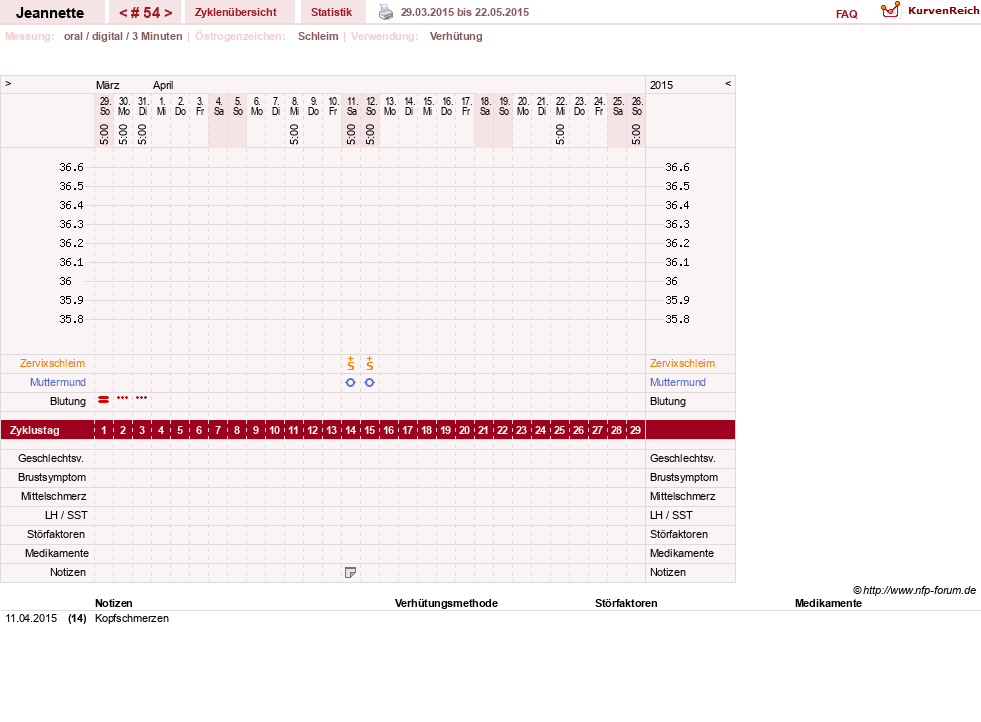
Task: Click the right Notizen row label
Action: (668, 572)
